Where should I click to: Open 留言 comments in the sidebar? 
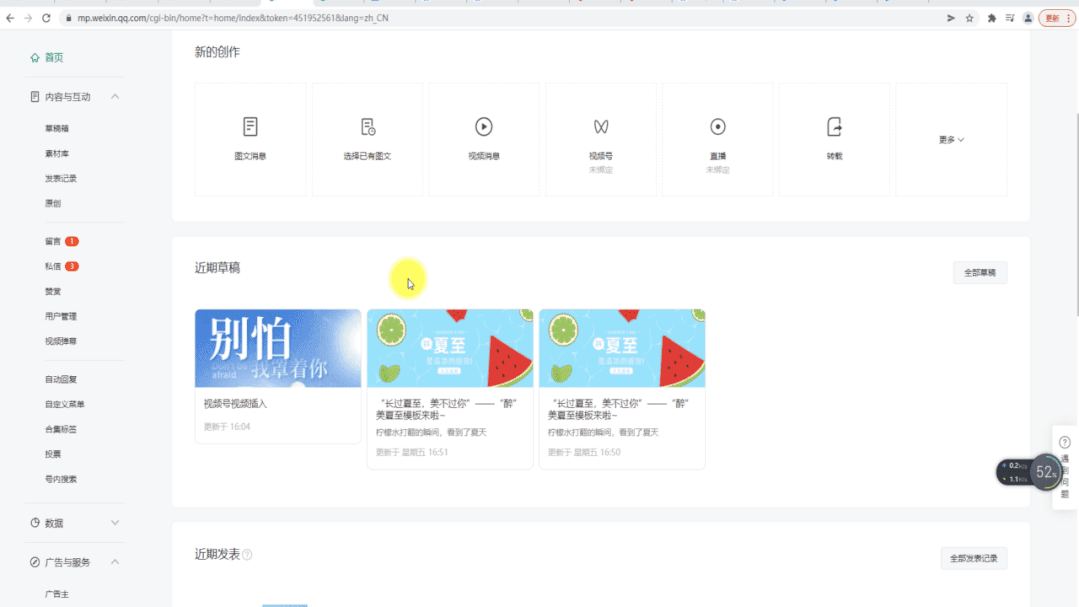(53, 242)
